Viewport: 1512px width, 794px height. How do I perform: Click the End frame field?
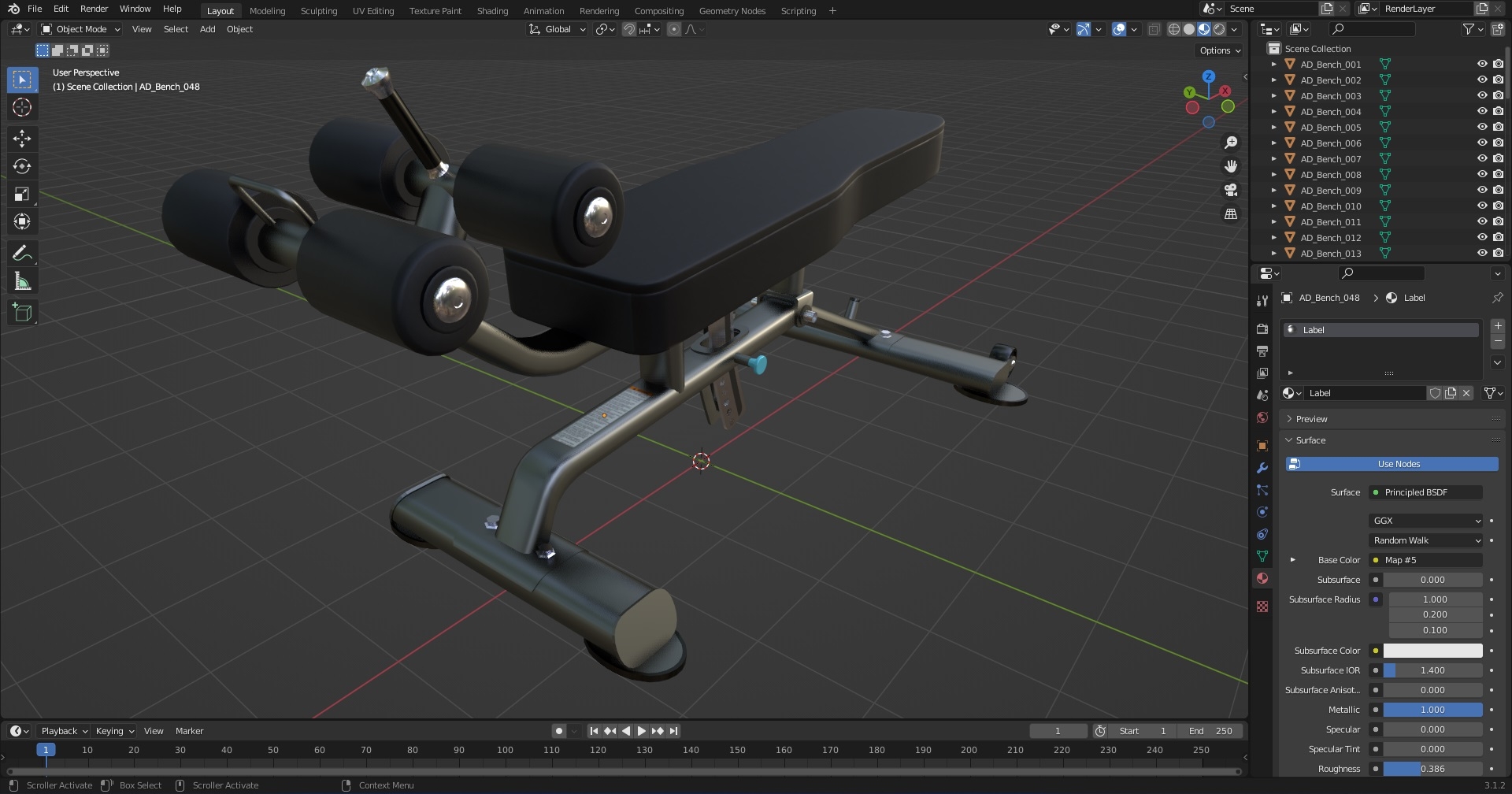(1211, 731)
